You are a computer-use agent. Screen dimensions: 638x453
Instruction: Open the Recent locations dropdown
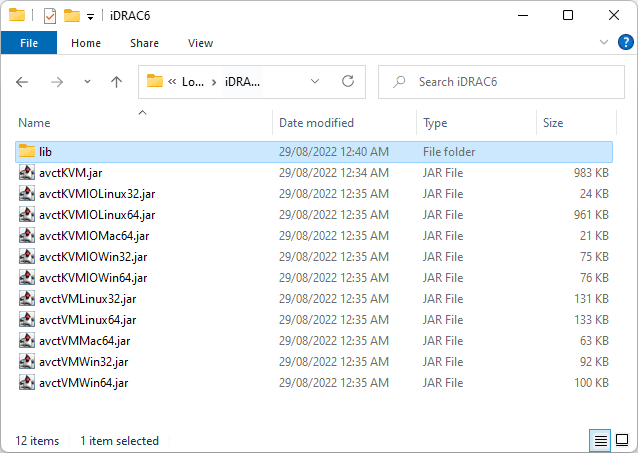87,82
